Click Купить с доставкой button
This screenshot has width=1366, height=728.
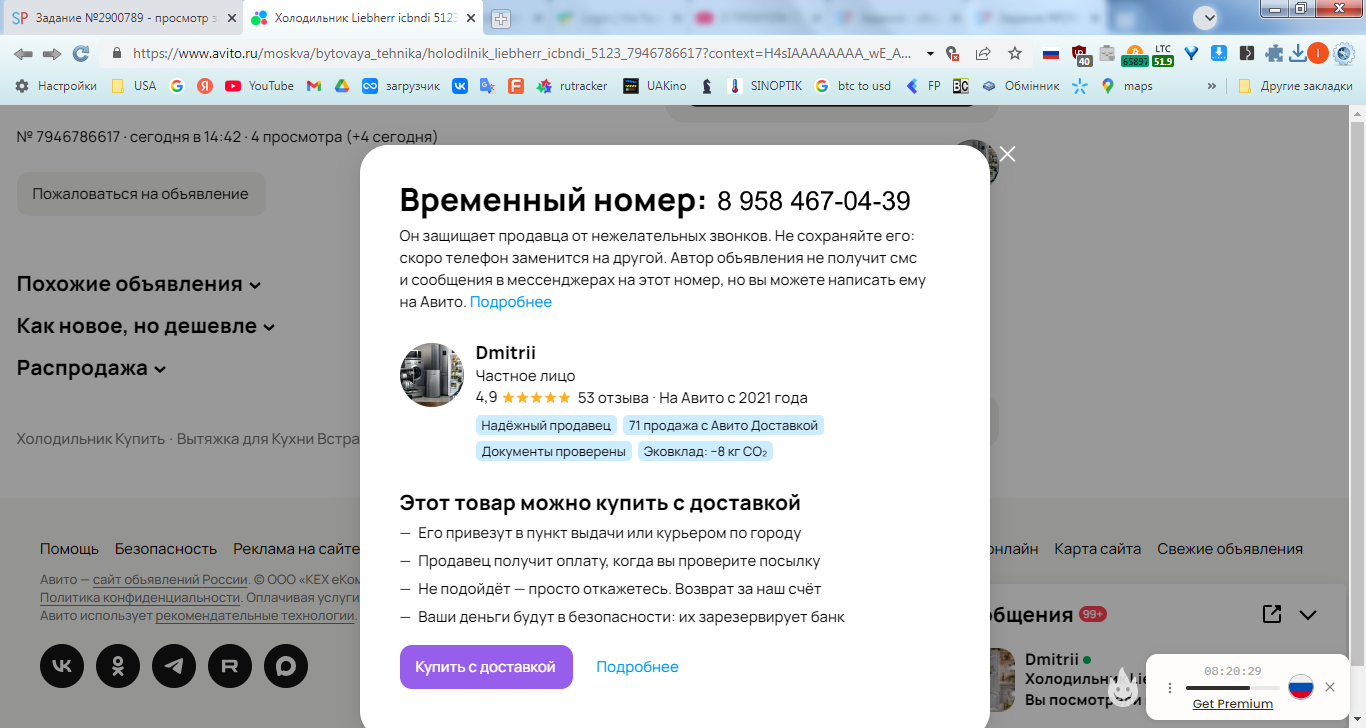click(x=486, y=667)
